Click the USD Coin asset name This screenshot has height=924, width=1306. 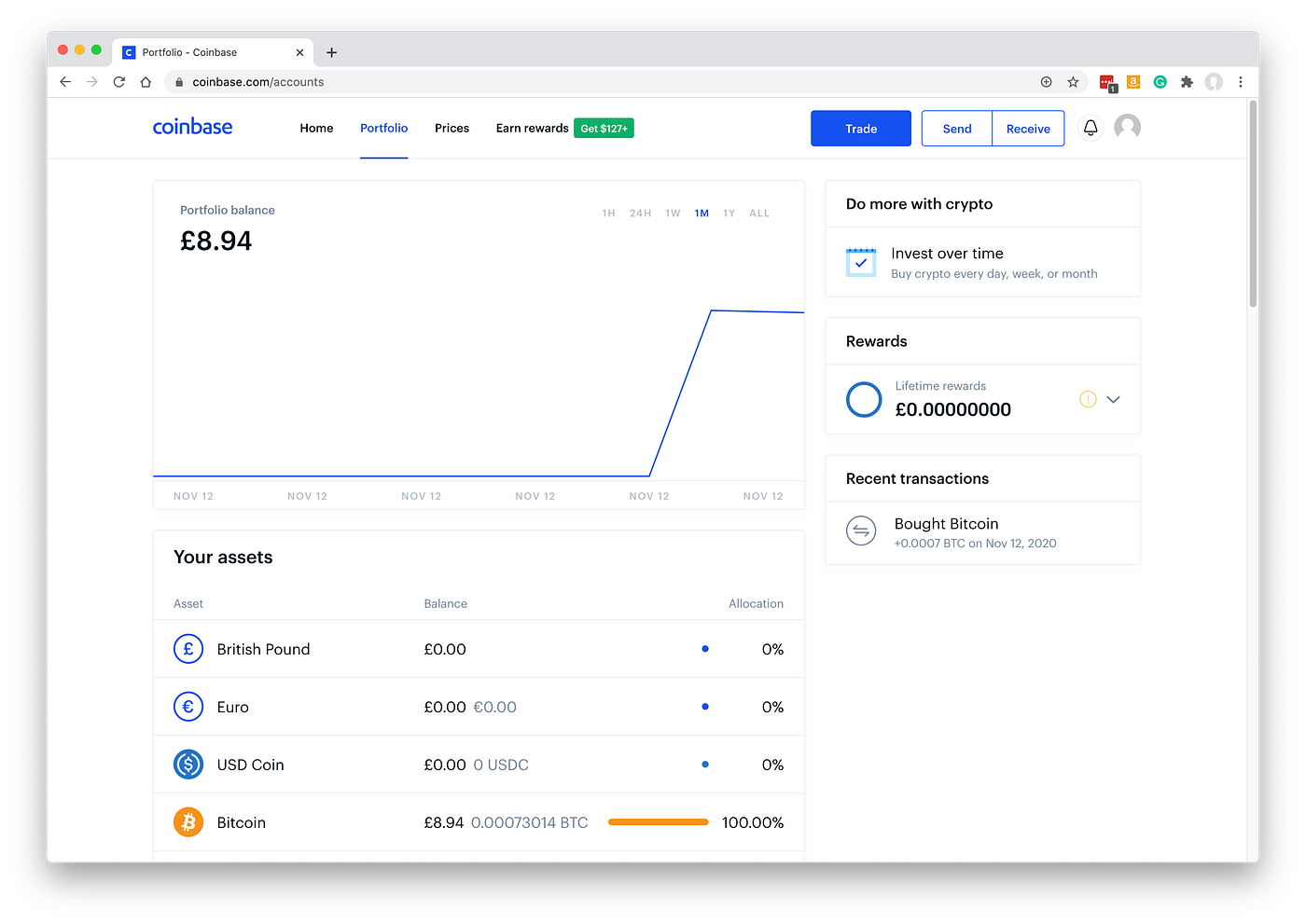[x=250, y=765]
